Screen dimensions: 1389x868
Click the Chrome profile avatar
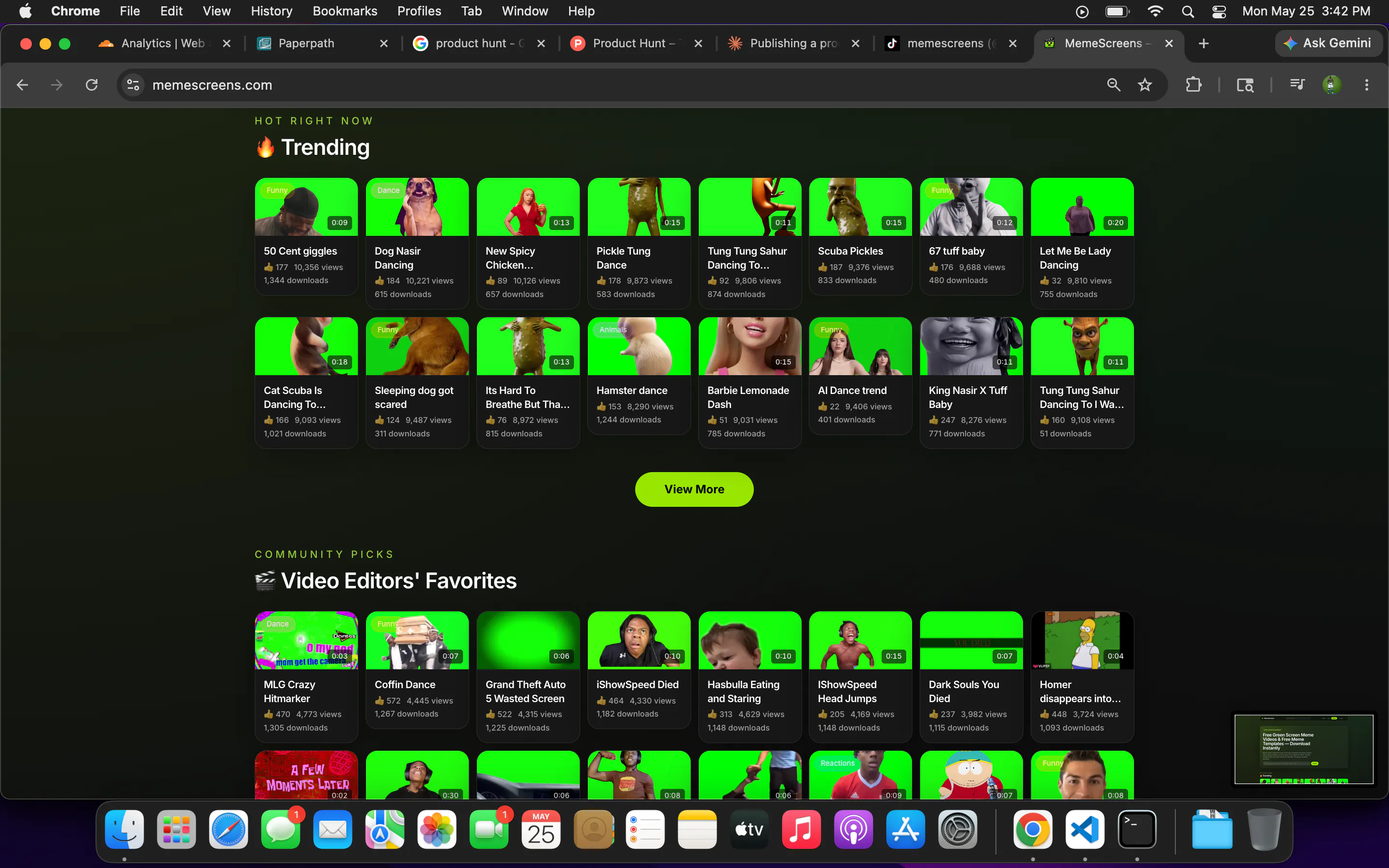[1332, 85]
